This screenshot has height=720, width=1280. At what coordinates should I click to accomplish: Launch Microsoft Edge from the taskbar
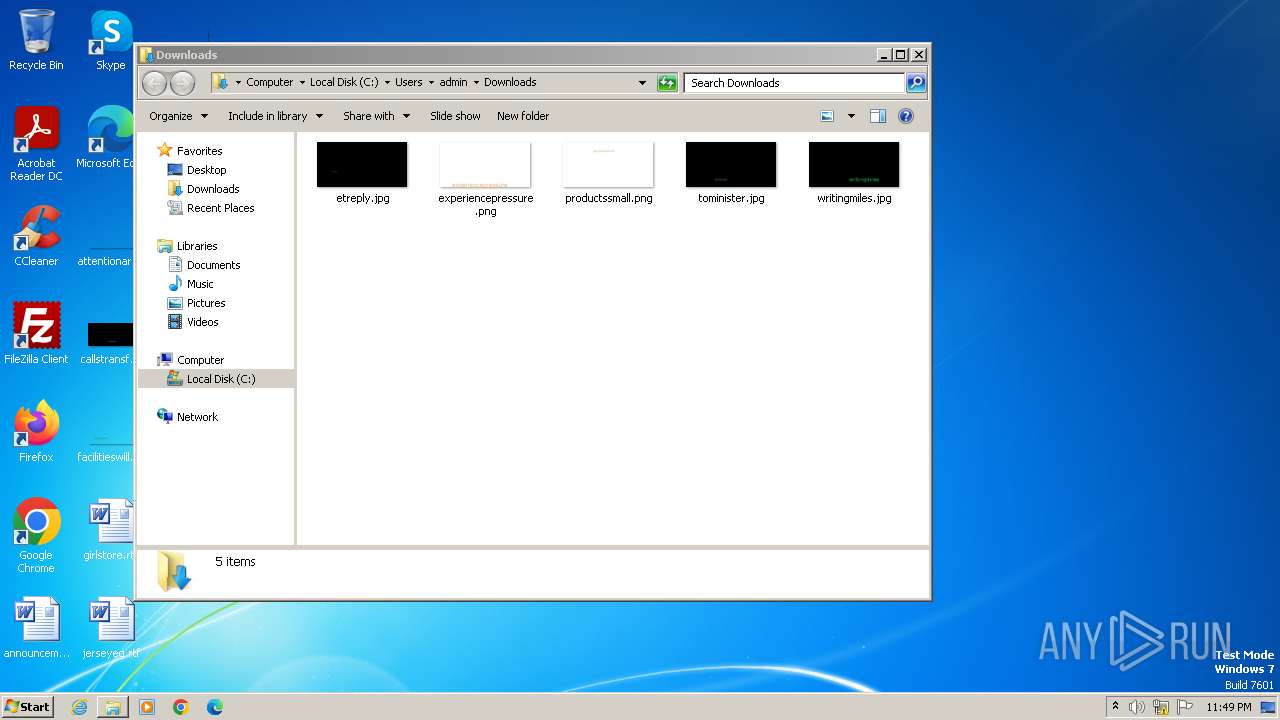coord(215,707)
